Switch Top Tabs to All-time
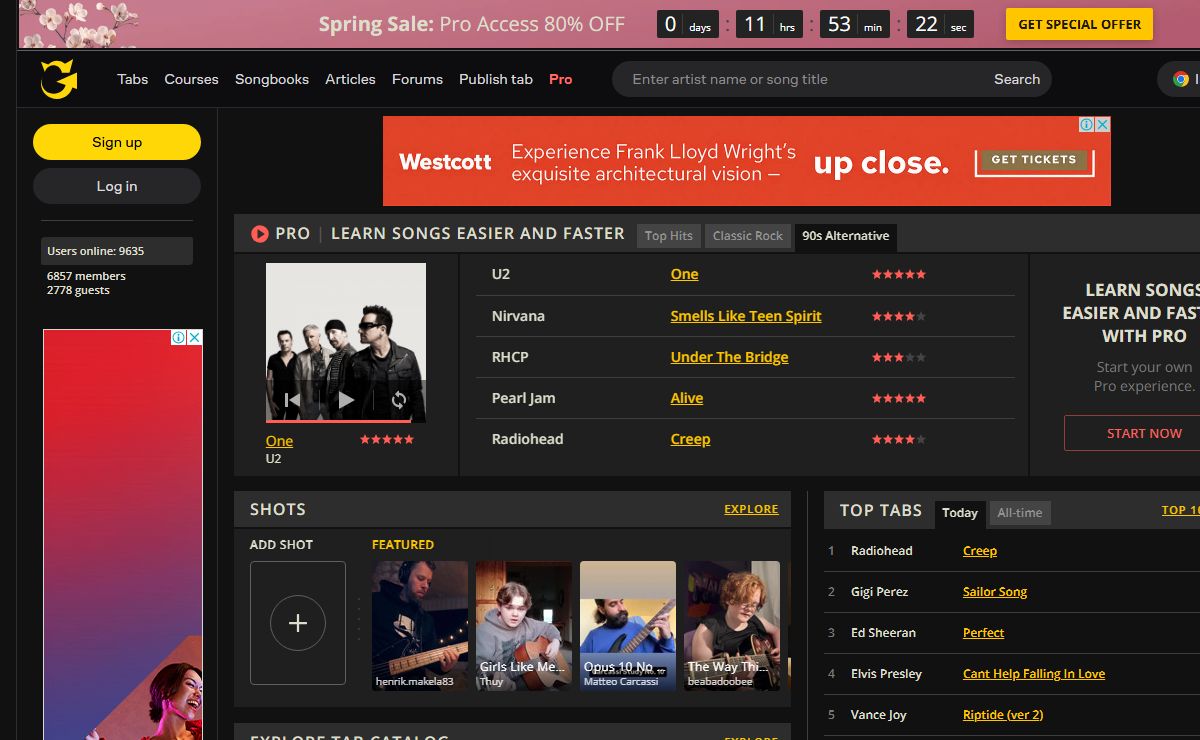 pyautogui.click(x=1020, y=513)
